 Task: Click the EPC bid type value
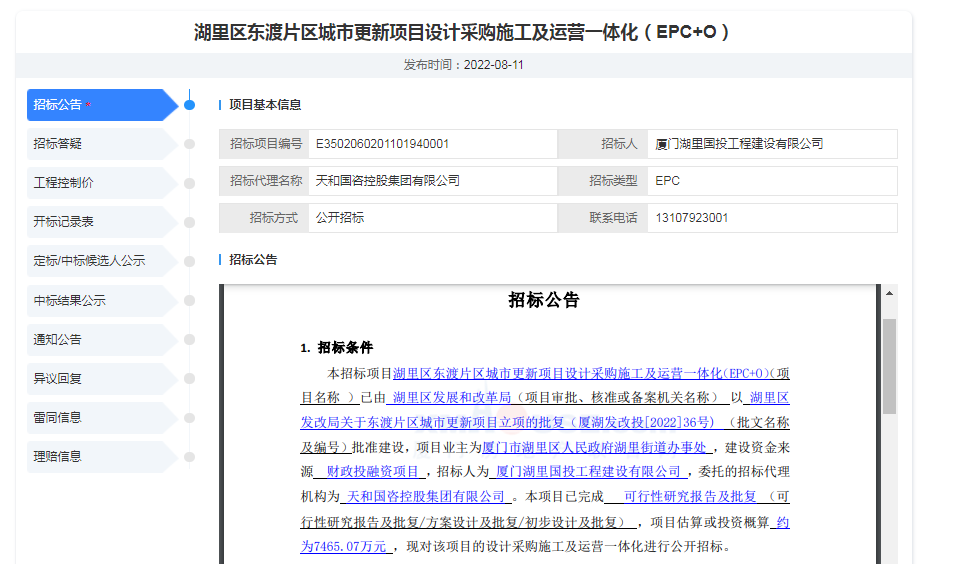click(667, 181)
